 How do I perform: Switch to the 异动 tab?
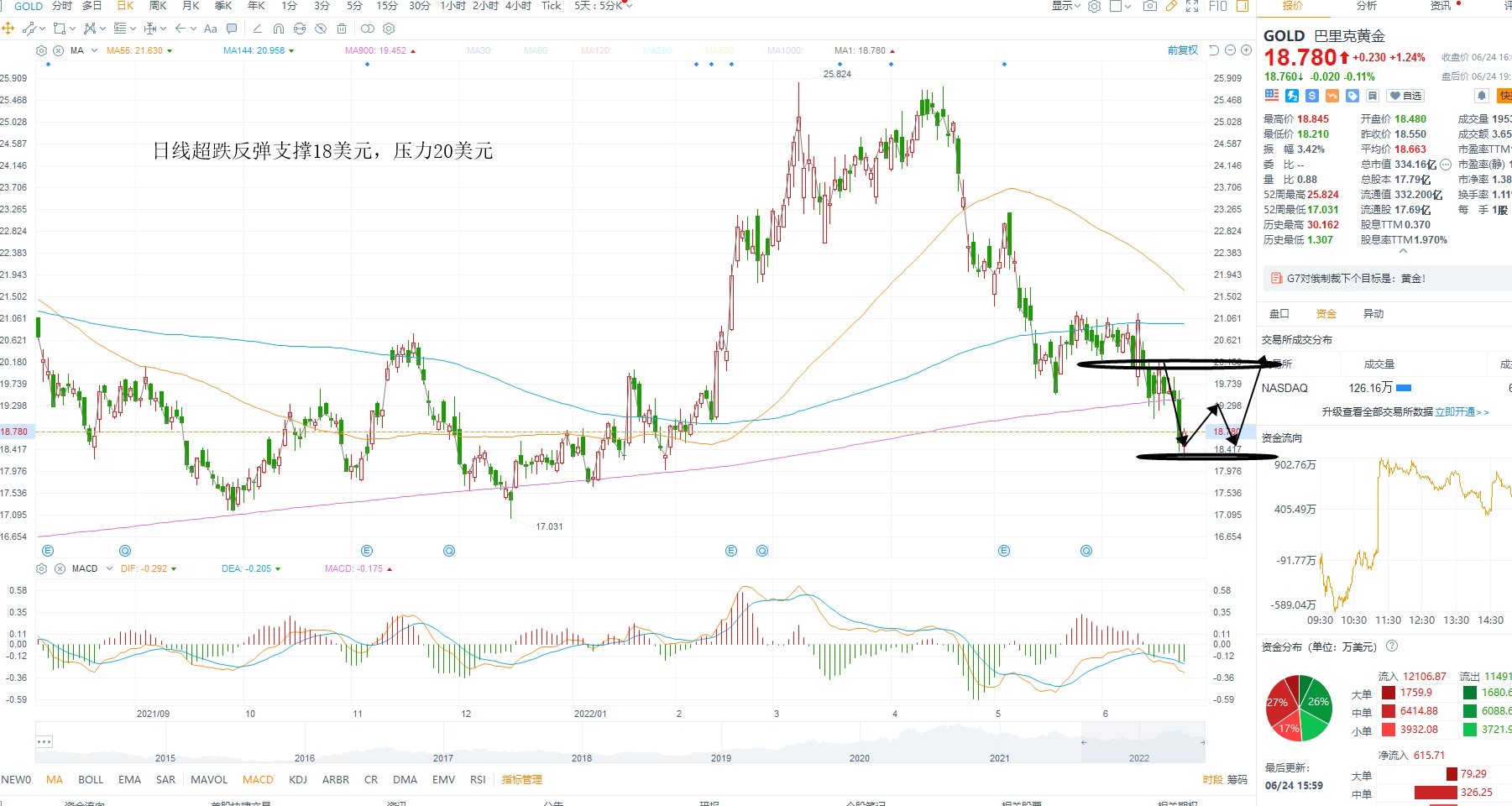click(1373, 314)
